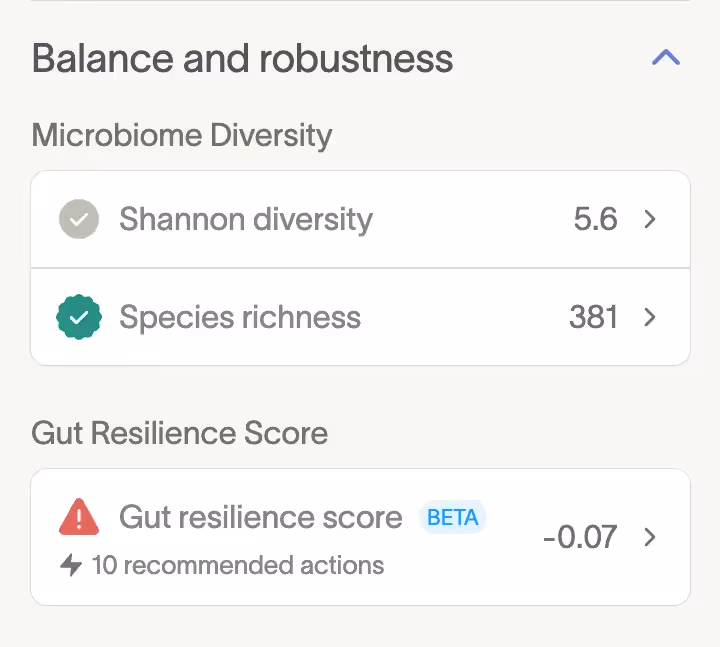Click the Gut Resilience Score subheading
The height and width of the screenshot is (647, 720).
[180, 433]
